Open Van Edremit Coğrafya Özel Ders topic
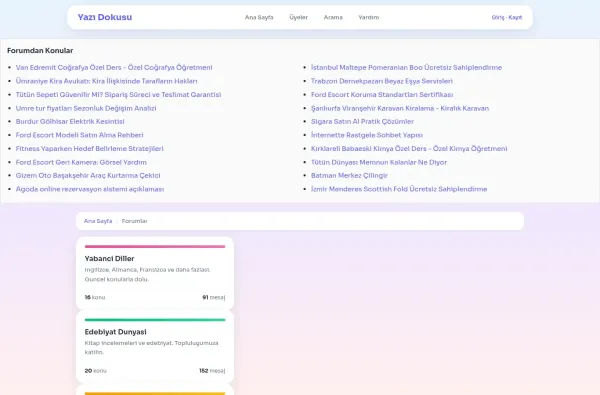This screenshot has height=395, width=600. tap(114, 67)
